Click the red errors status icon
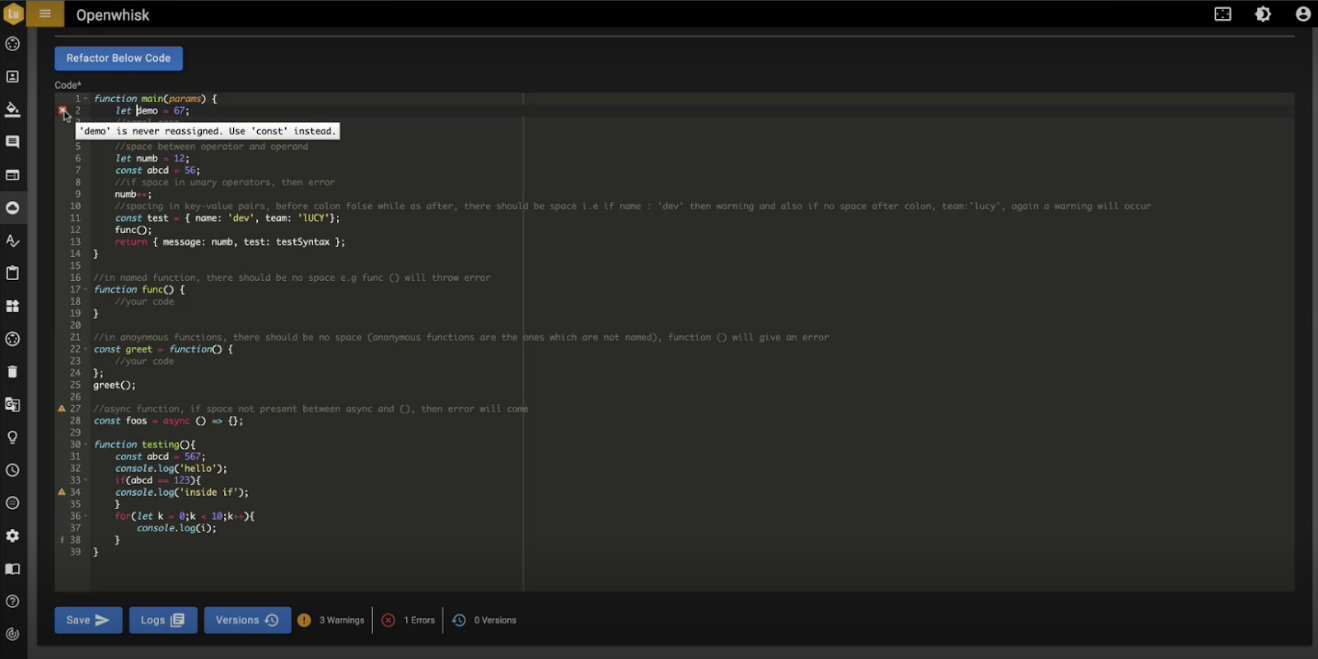The width and height of the screenshot is (1318, 659). point(388,620)
